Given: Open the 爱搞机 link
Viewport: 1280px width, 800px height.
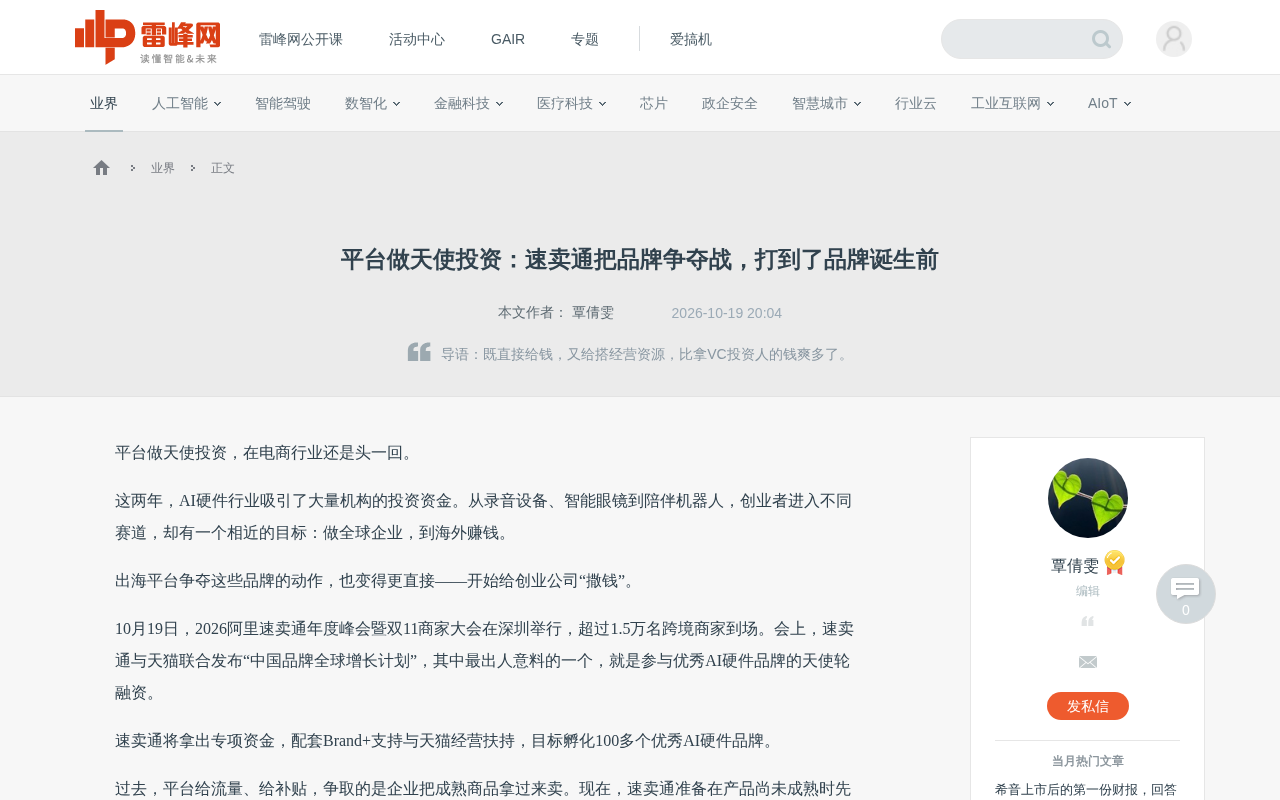Looking at the screenshot, I should point(691,39).
